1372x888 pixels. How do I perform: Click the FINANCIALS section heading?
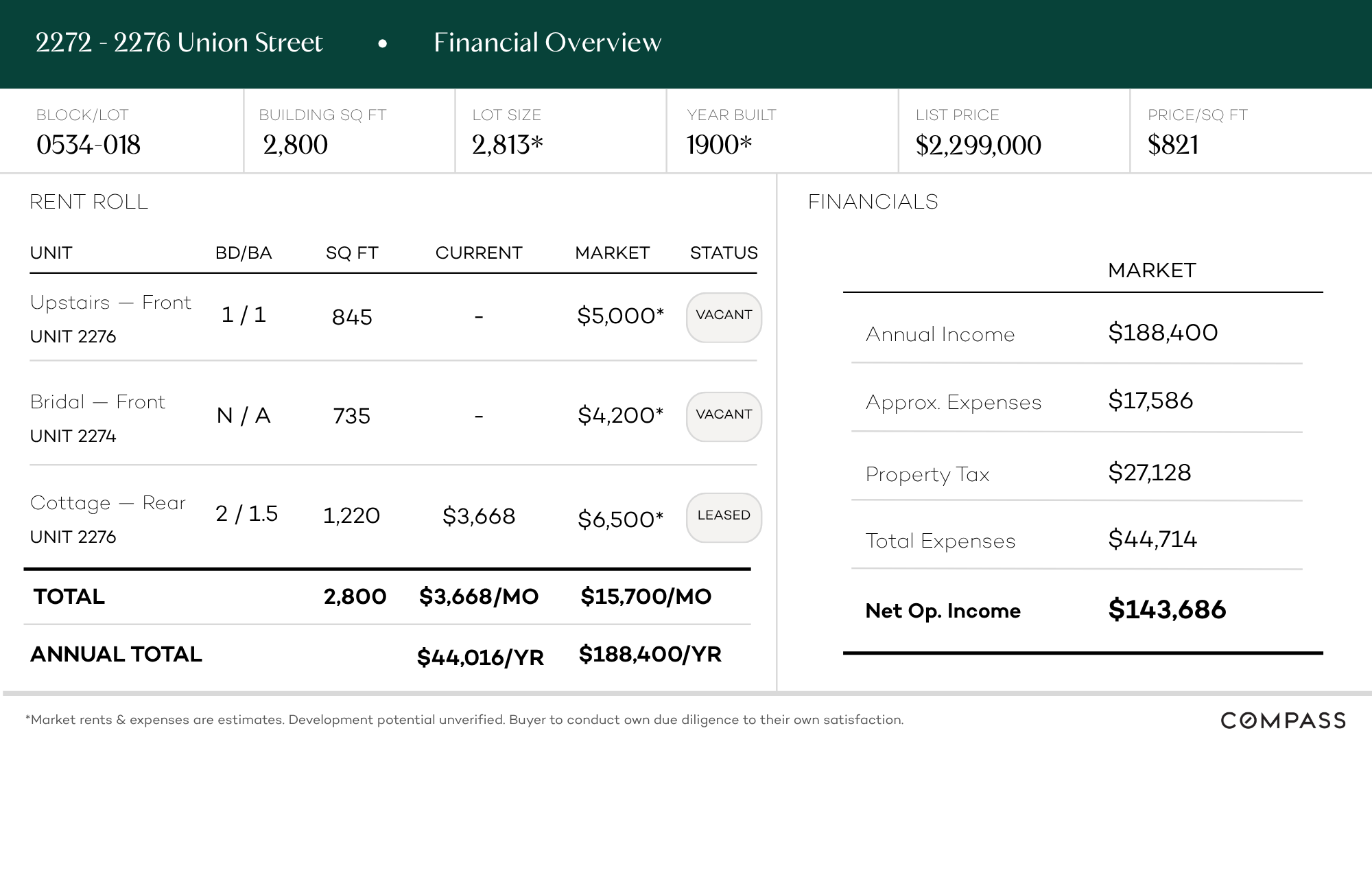pos(873,202)
